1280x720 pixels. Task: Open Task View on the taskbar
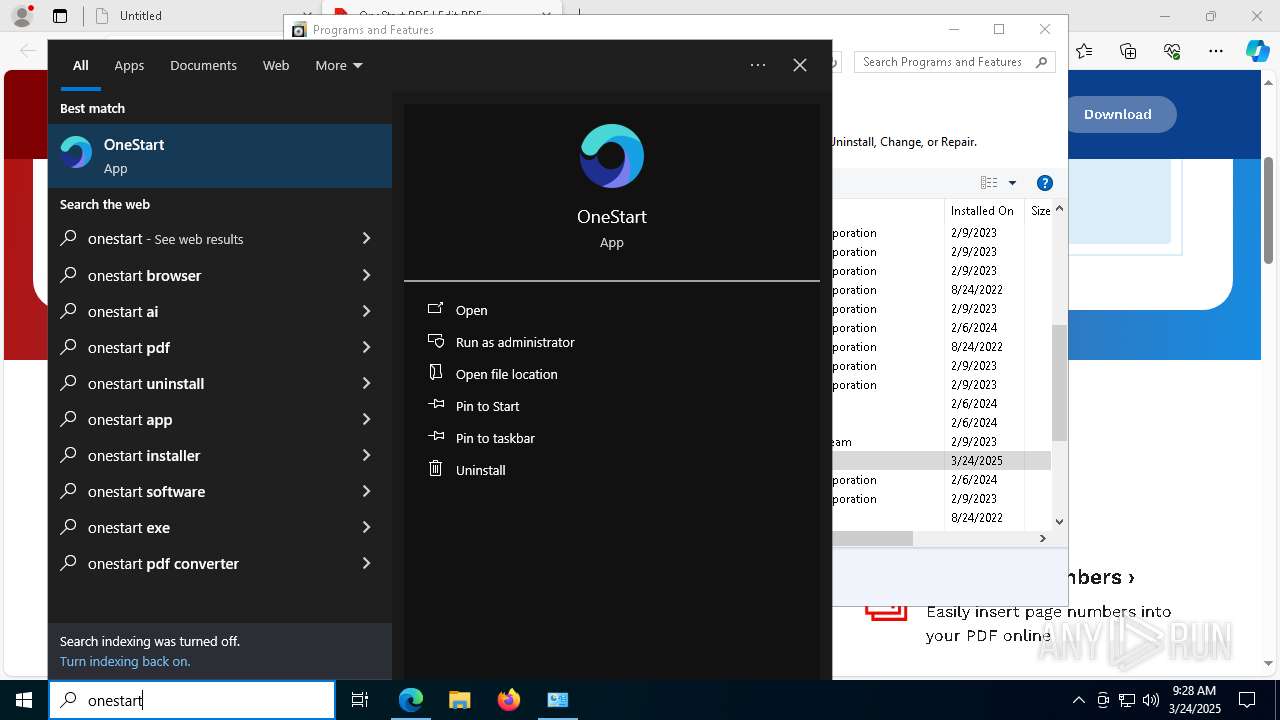pyautogui.click(x=360, y=700)
